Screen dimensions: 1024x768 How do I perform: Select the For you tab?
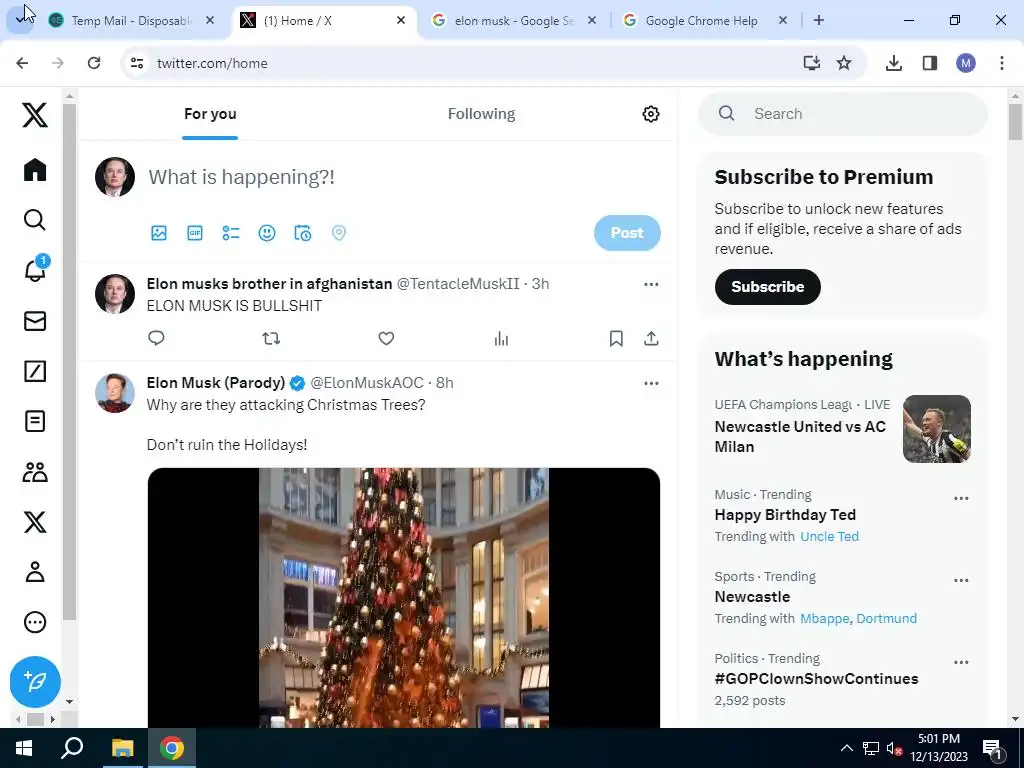coord(210,114)
